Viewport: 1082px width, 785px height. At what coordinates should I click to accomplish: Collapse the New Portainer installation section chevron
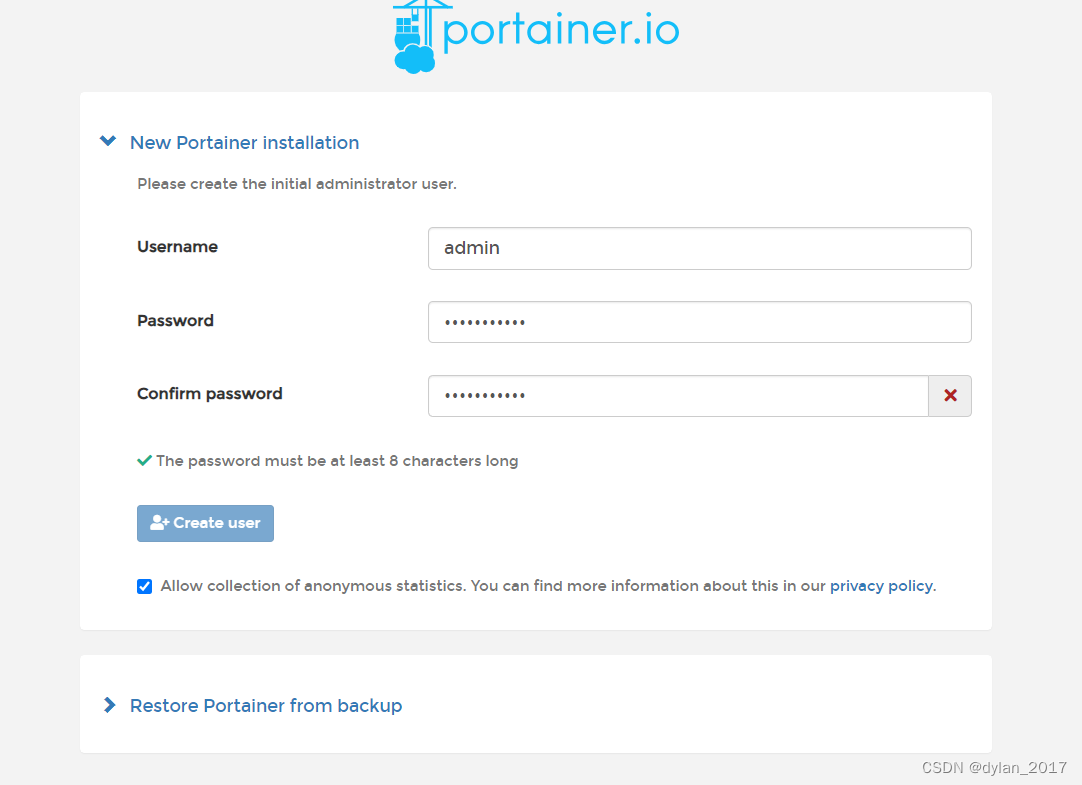pos(108,141)
